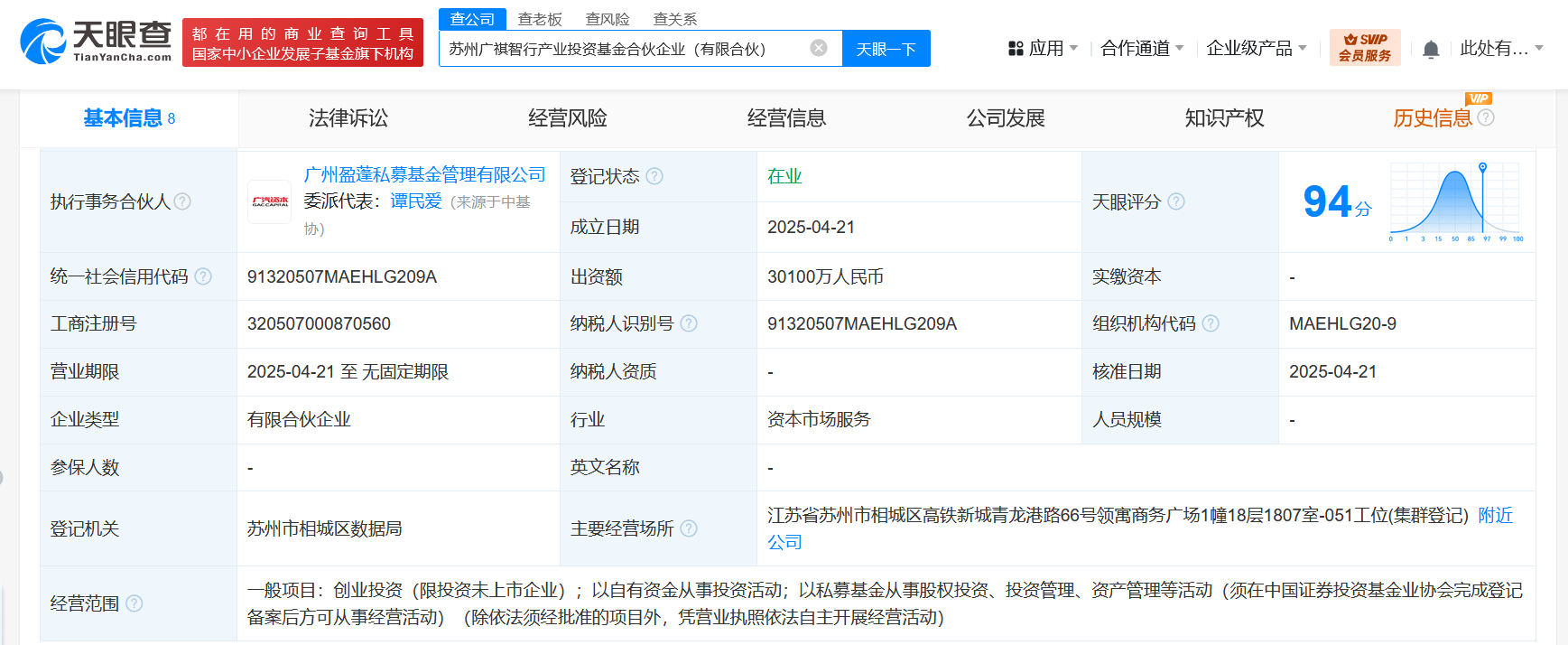Expand the 应用 dropdown
Screen dimensions: 1568x645
click(x=1073, y=49)
